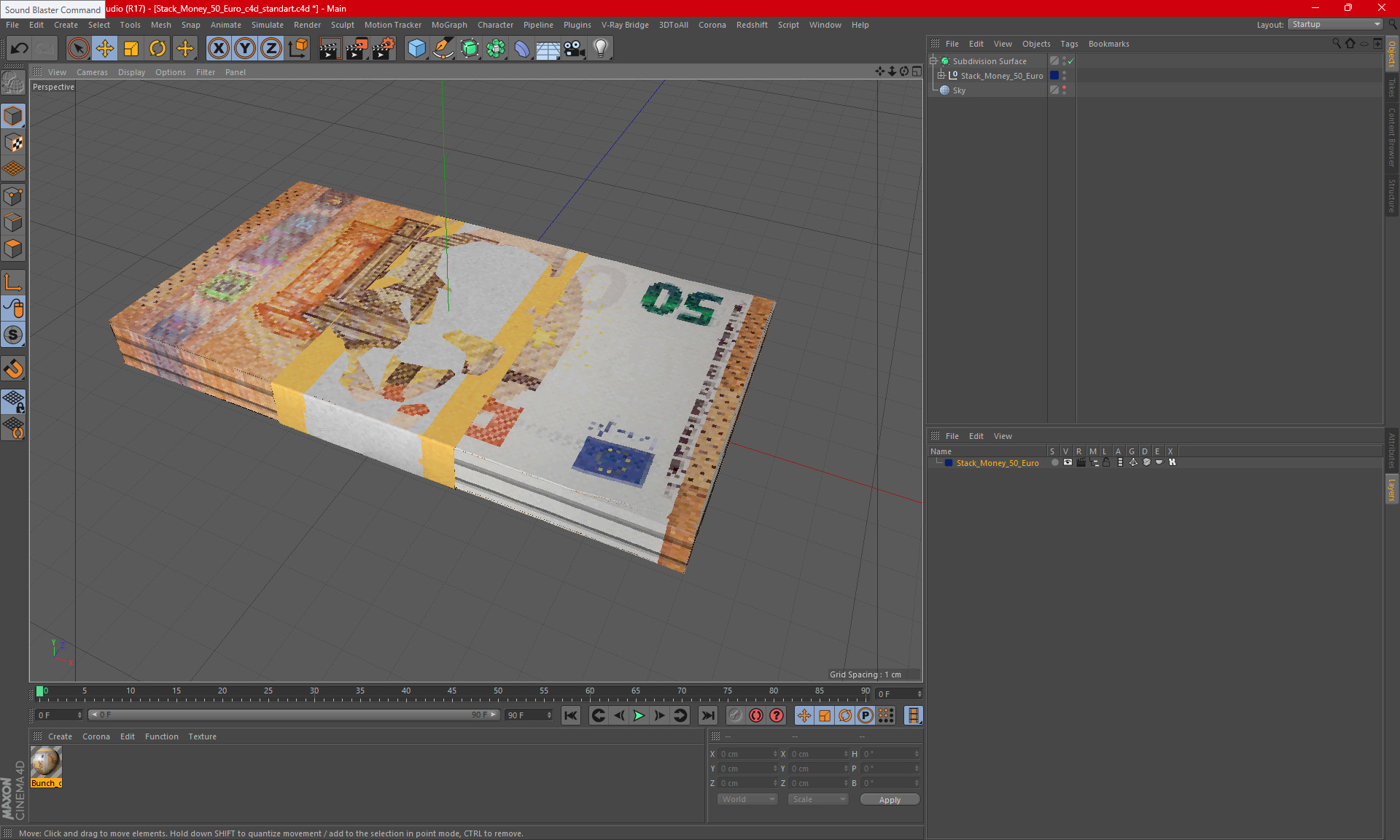This screenshot has width=1400, height=840.
Task: Go to start of animation
Action: [571, 715]
